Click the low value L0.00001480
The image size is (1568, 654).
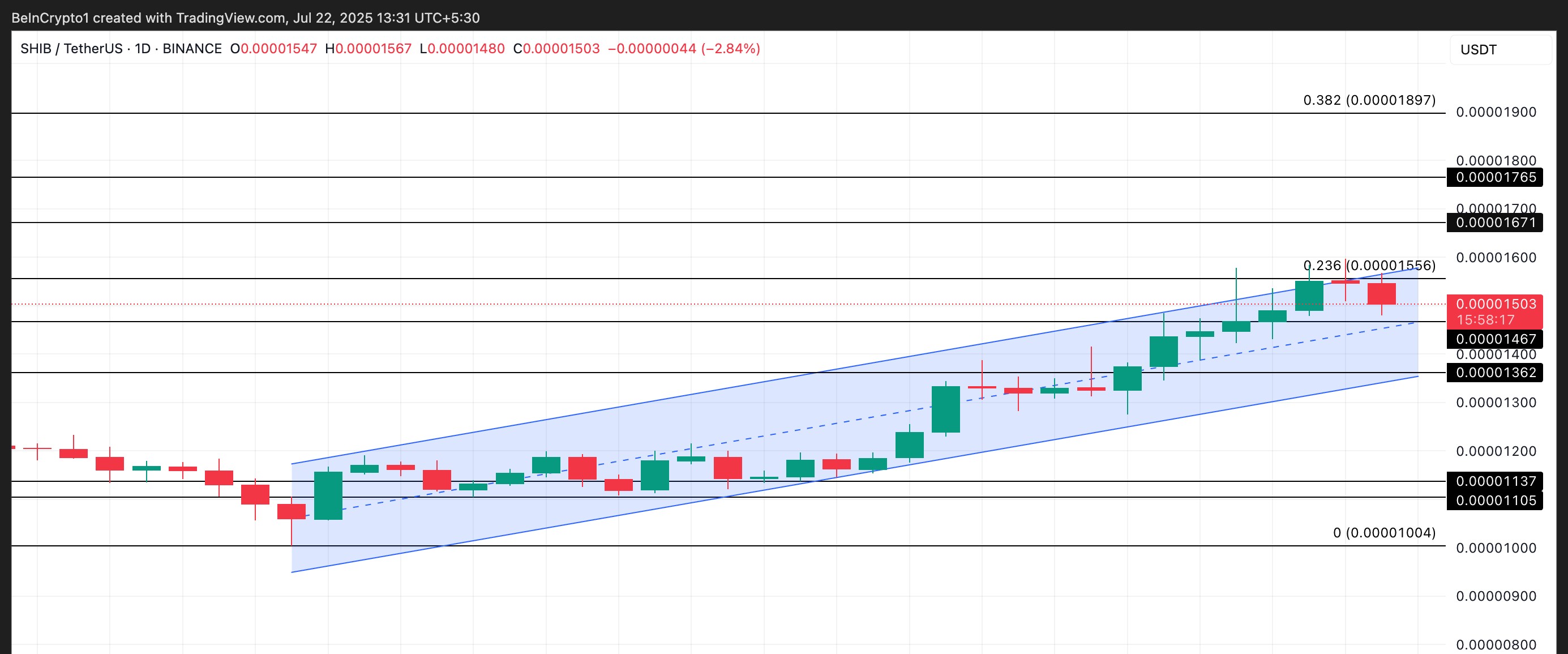[462, 49]
